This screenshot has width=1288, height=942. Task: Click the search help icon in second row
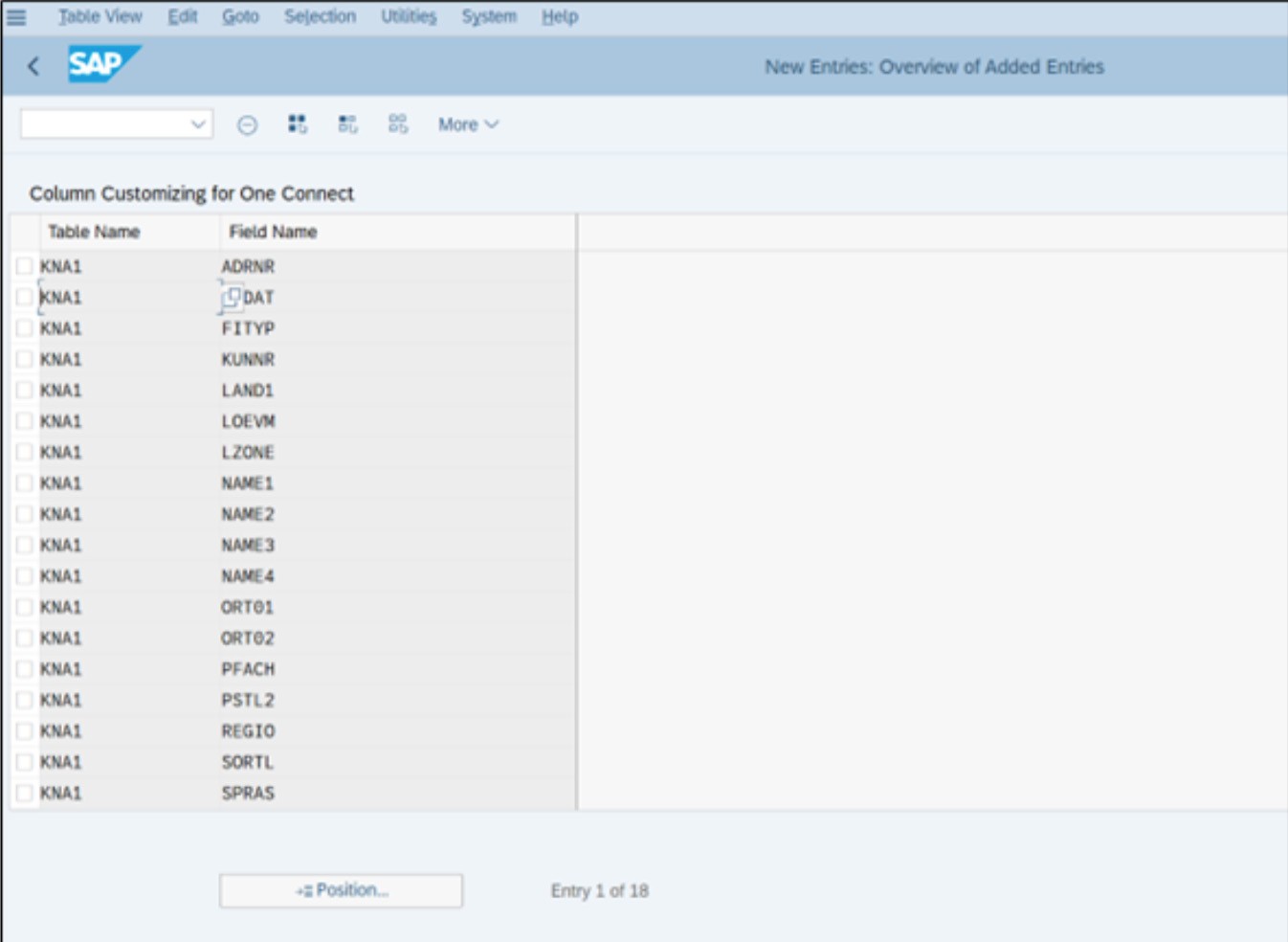[231, 298]
